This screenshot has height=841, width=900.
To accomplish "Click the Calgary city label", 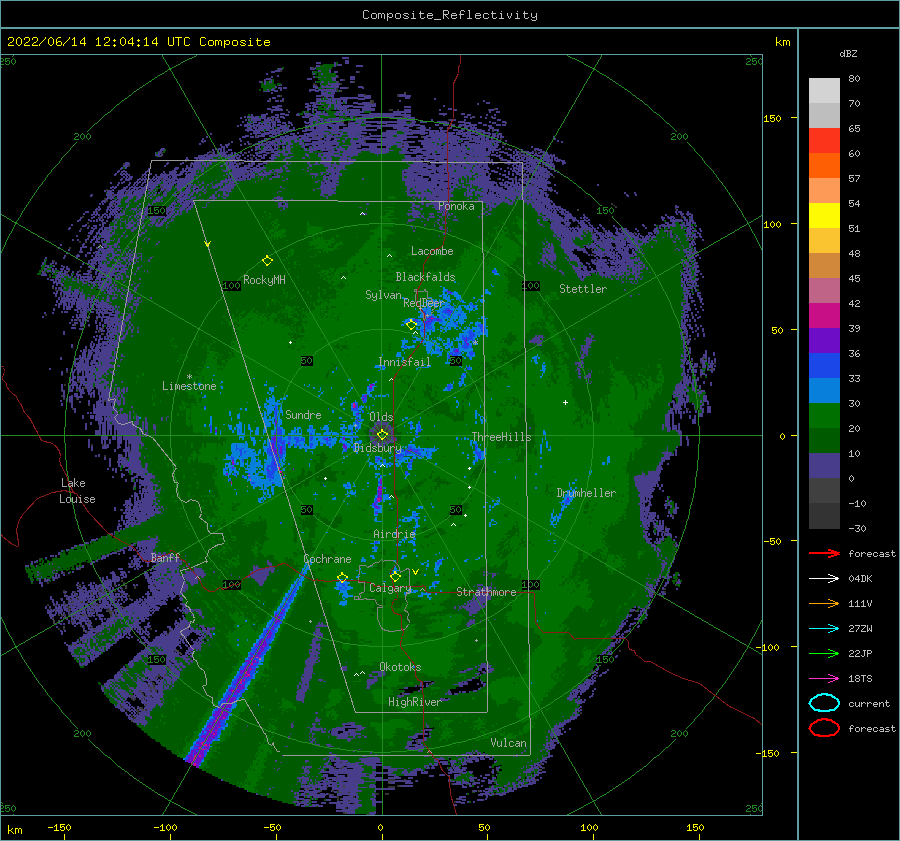I will pyautogui.click(x=390, y=588).
